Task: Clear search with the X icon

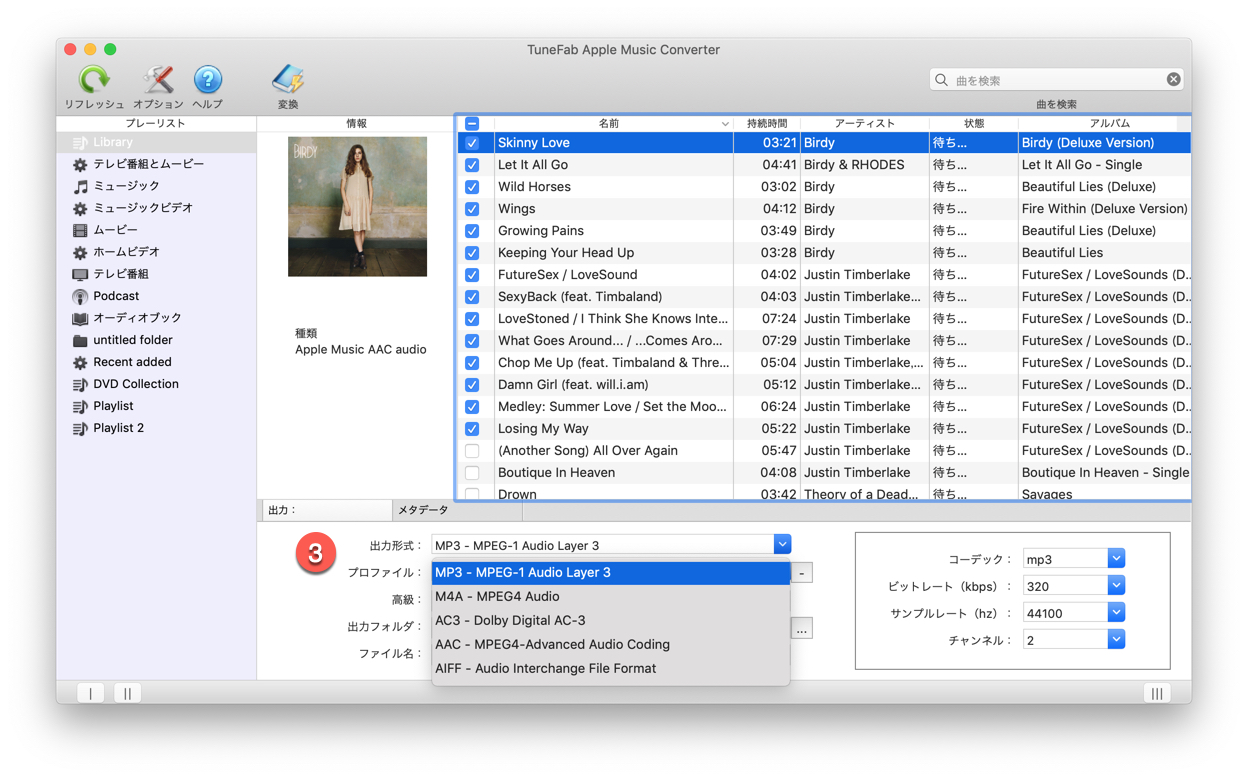Action: click(1173, 79)
